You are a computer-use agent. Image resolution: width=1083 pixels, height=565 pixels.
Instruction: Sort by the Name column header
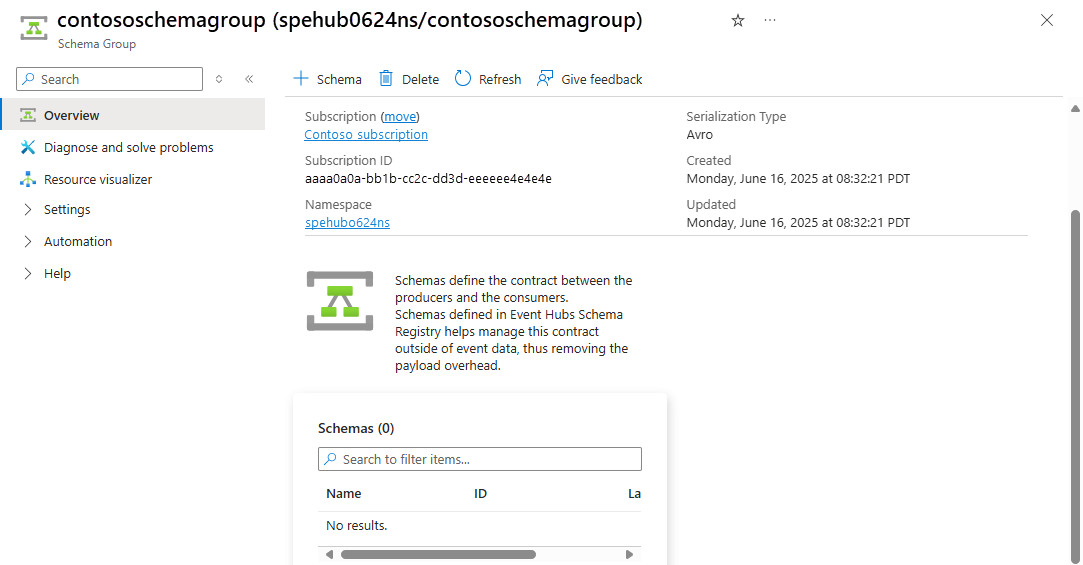point(344,493)
